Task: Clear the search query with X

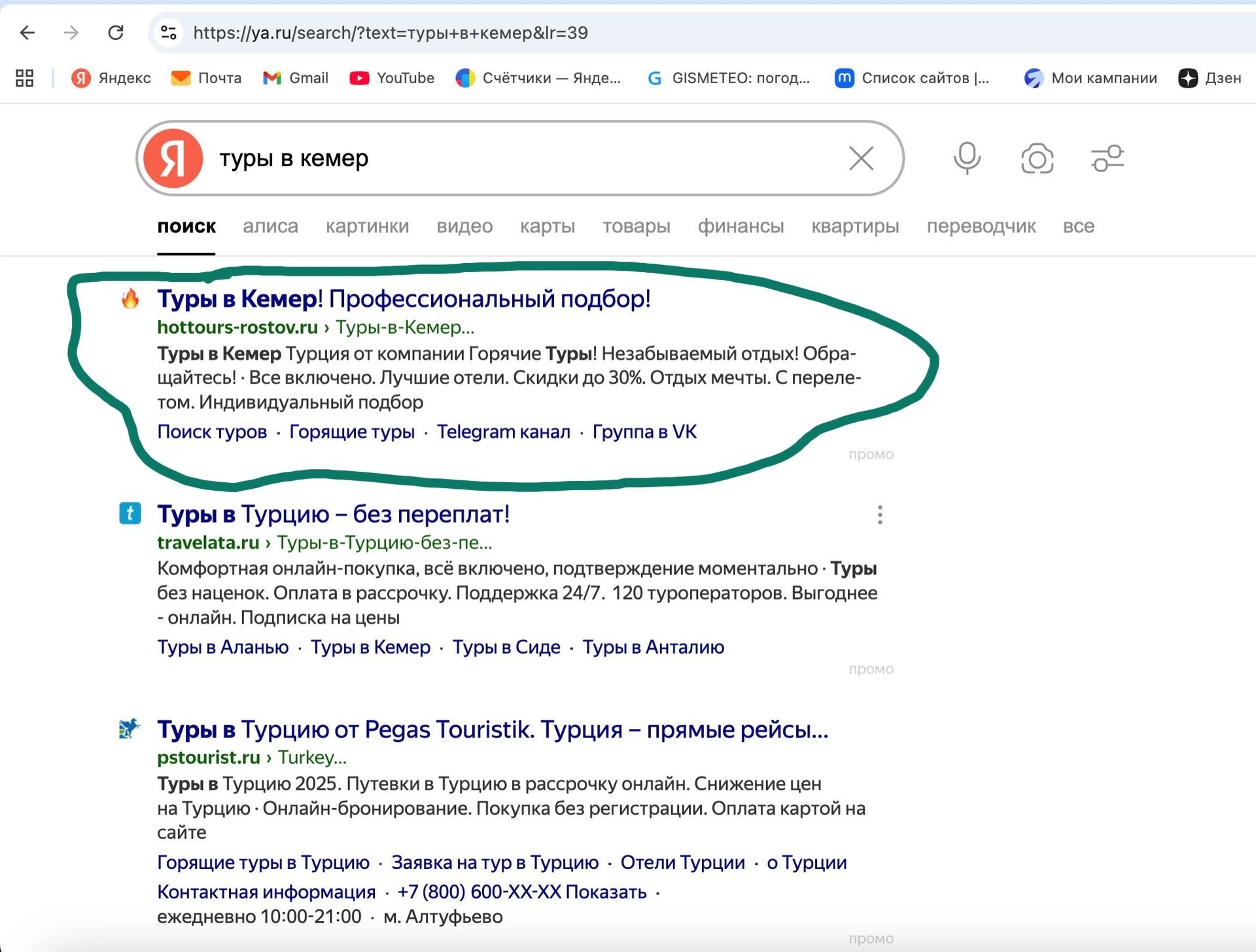Action: (861, 158)
